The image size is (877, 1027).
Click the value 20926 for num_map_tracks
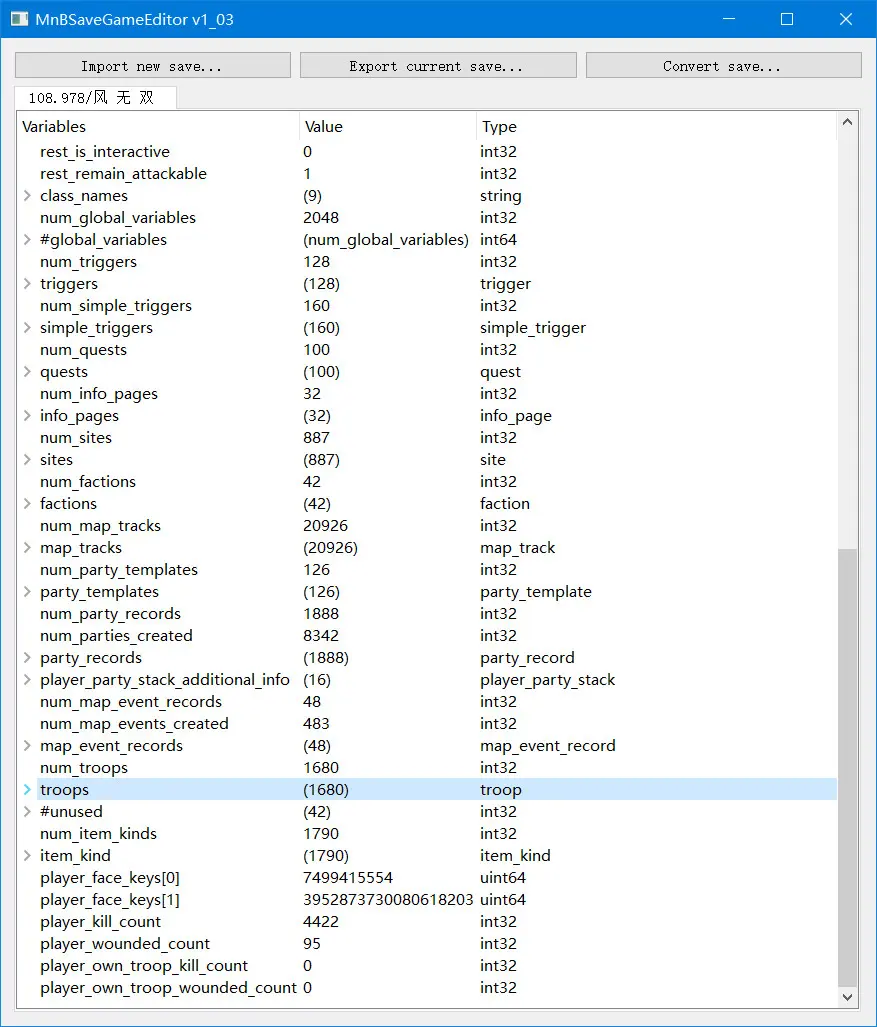tap(326, 525)
